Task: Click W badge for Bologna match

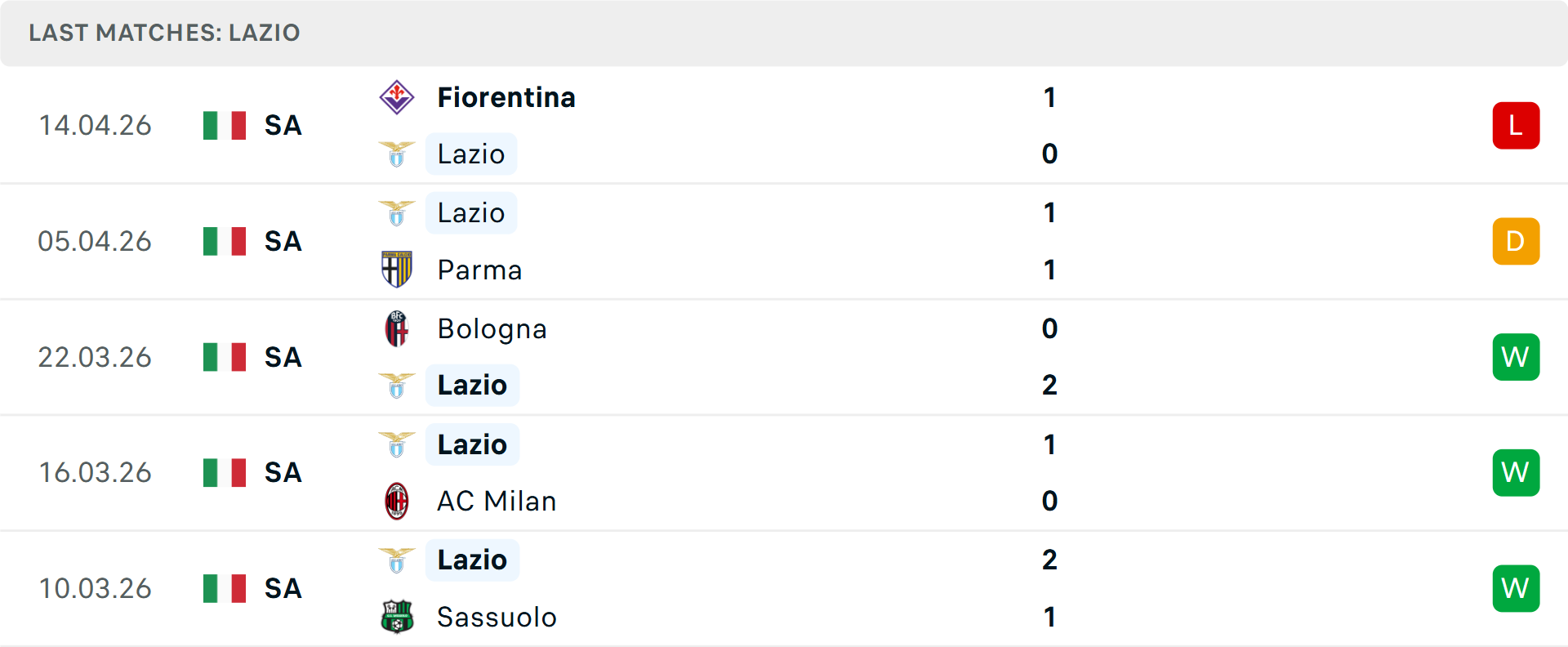Action: (x=1516, y=357)
